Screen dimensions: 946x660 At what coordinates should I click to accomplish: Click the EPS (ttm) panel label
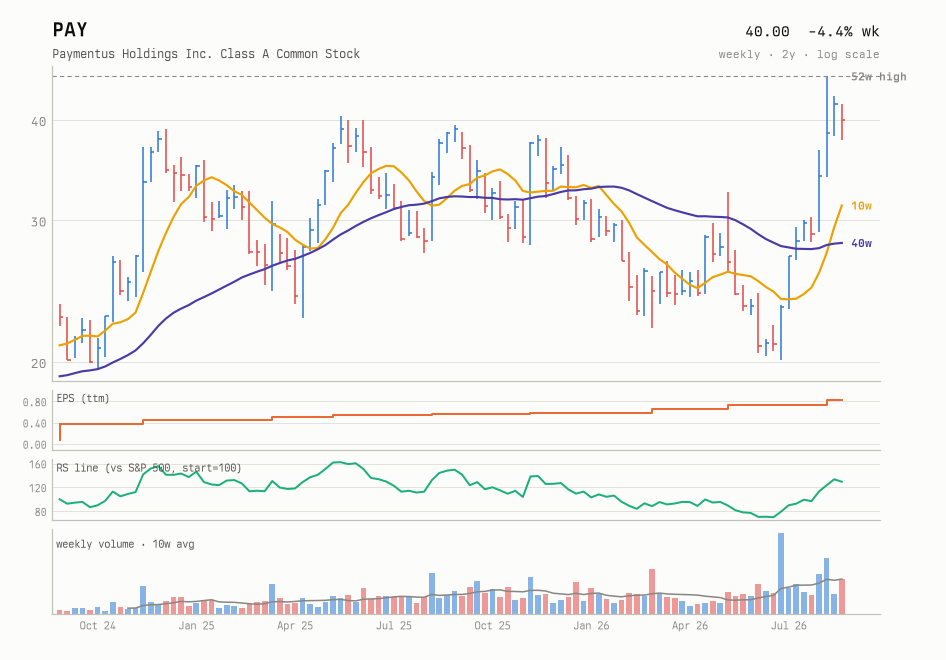tap(83, 398)
